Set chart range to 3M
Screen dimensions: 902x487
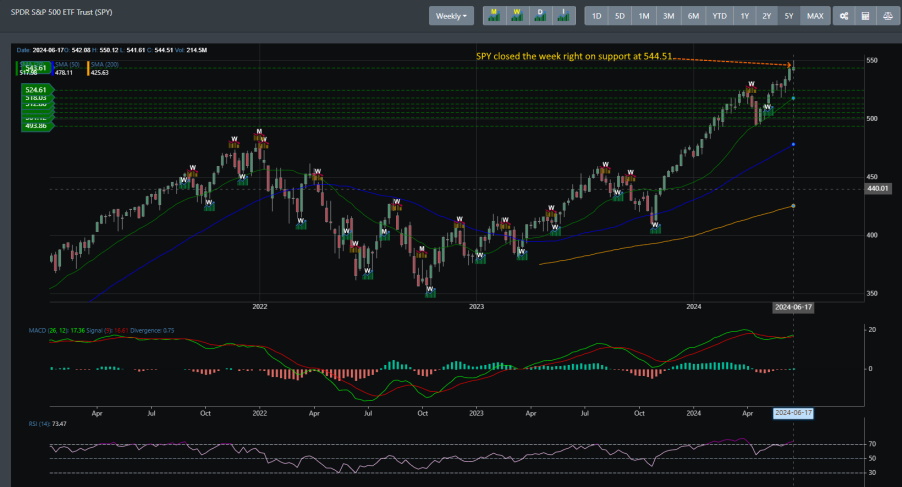pyautogui.click(x=668, y=16)
